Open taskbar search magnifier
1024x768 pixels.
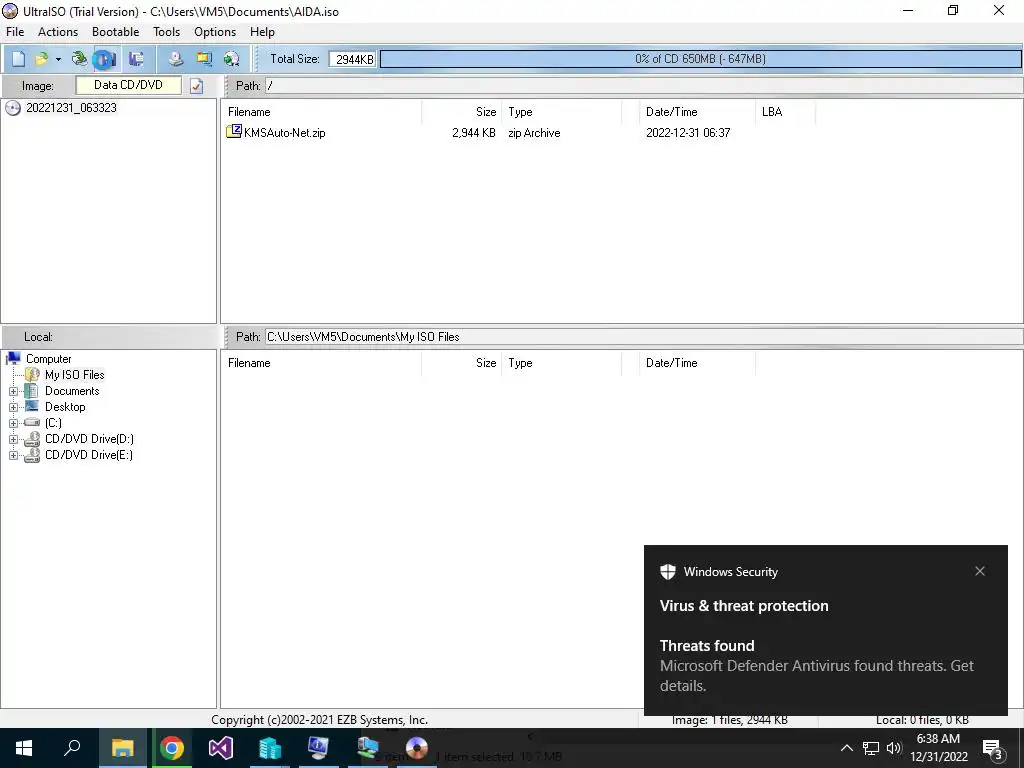(x=72, y=748)
